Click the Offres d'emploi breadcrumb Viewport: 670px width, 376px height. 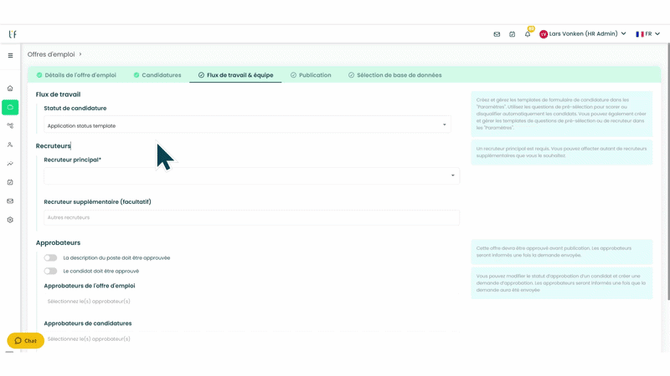[51, 54]
